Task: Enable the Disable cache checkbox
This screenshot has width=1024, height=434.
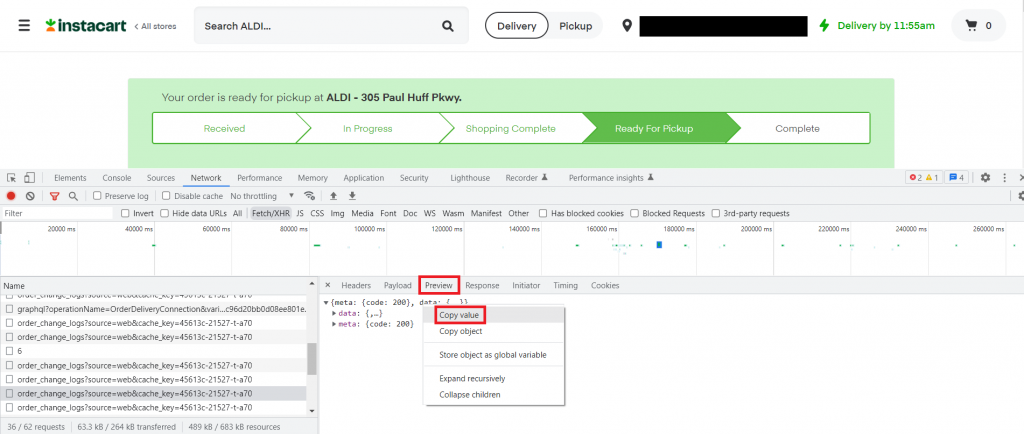Action: [166, 196]
